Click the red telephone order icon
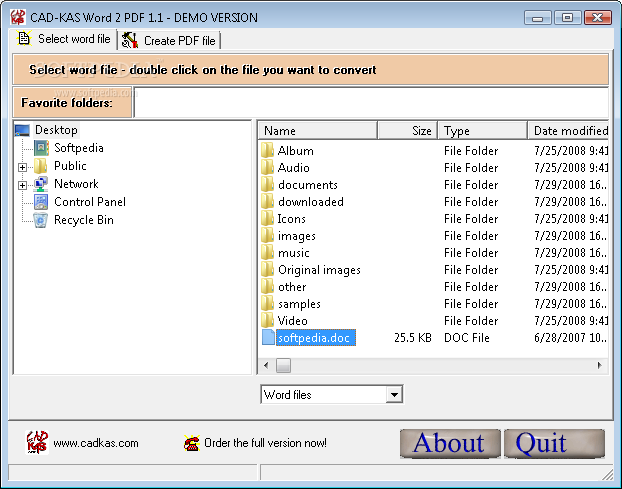The image size is (622, 489). 192,443
